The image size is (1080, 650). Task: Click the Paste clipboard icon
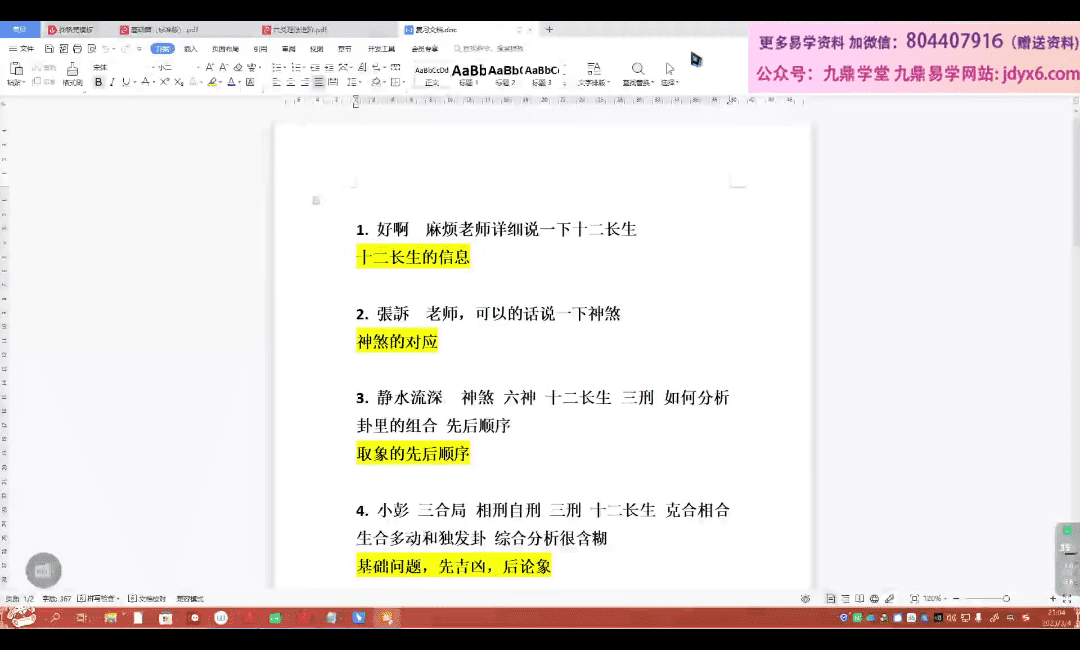point(16,69)
